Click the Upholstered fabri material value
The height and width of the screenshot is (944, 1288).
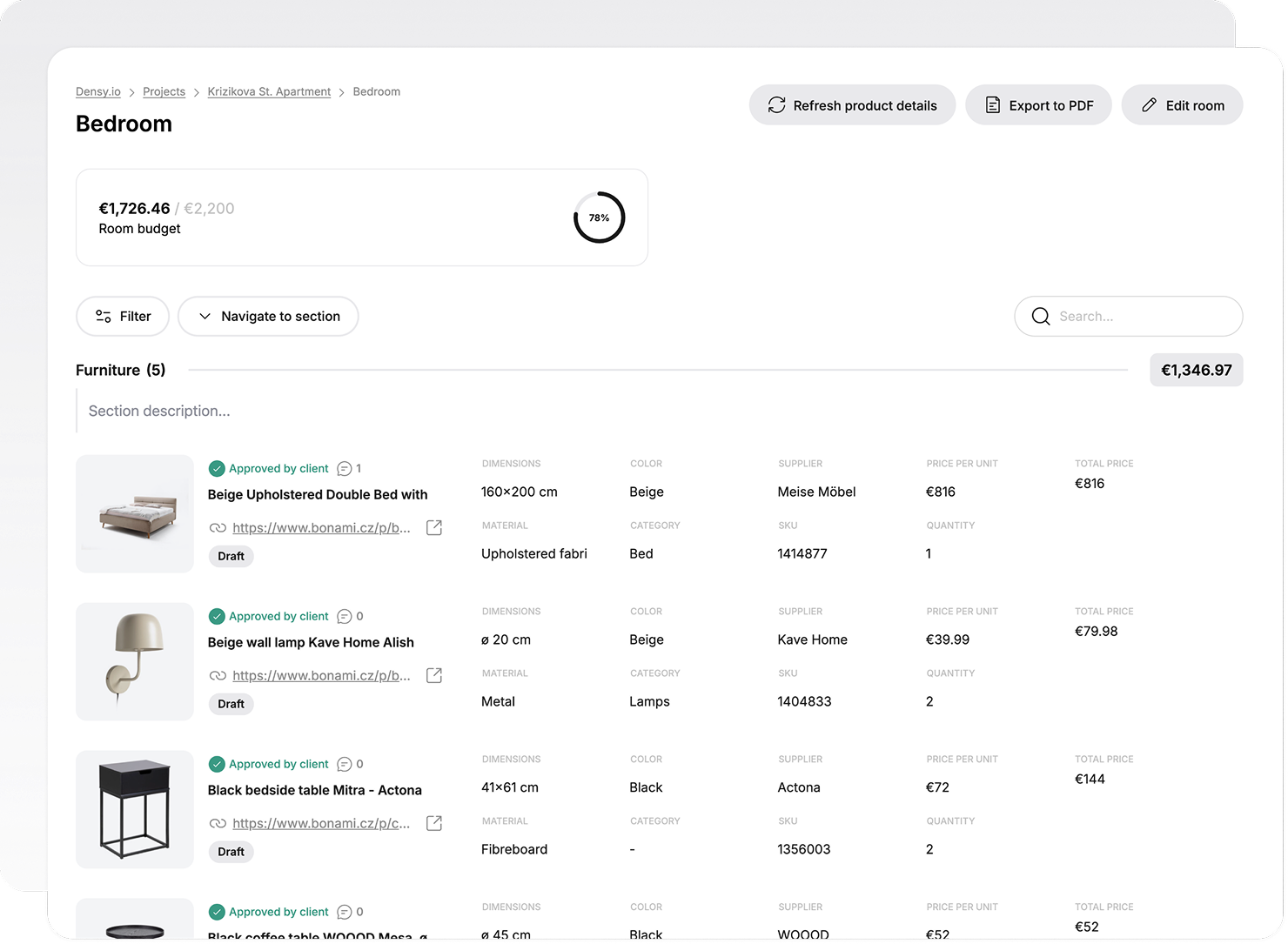[x=534, y=553]
